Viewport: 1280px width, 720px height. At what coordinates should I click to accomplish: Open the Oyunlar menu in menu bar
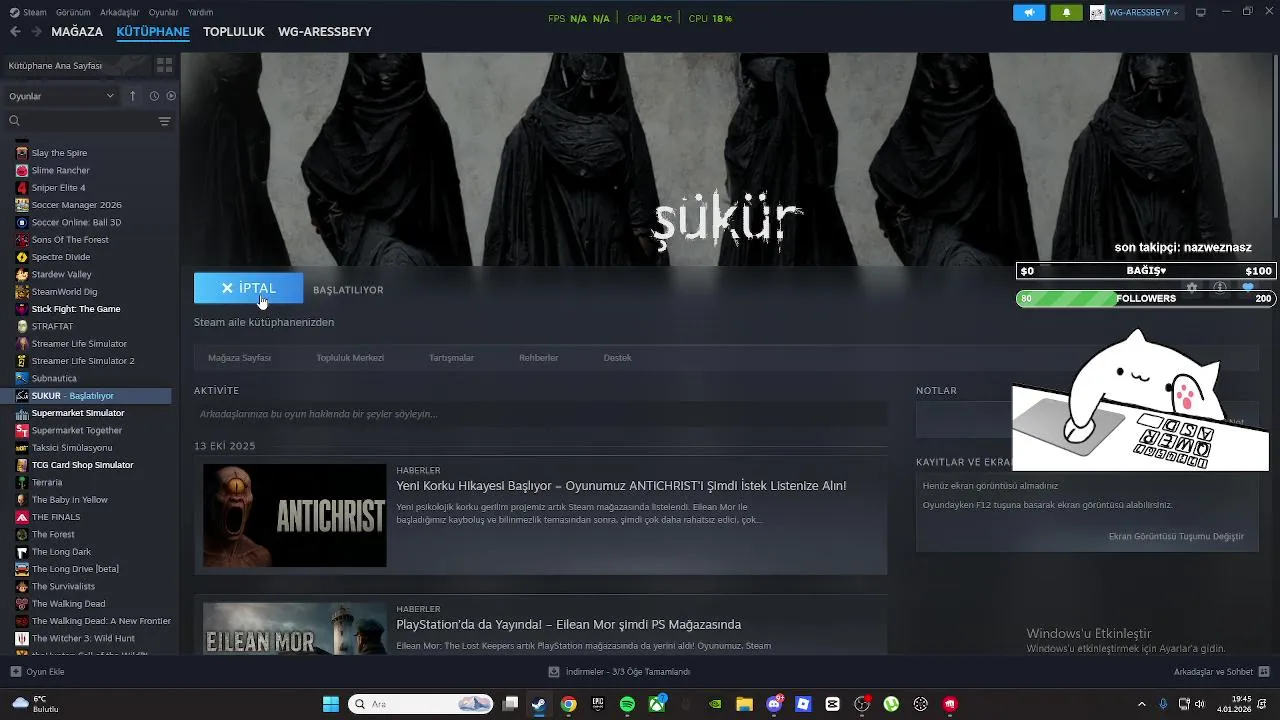[x=164, y=12]
